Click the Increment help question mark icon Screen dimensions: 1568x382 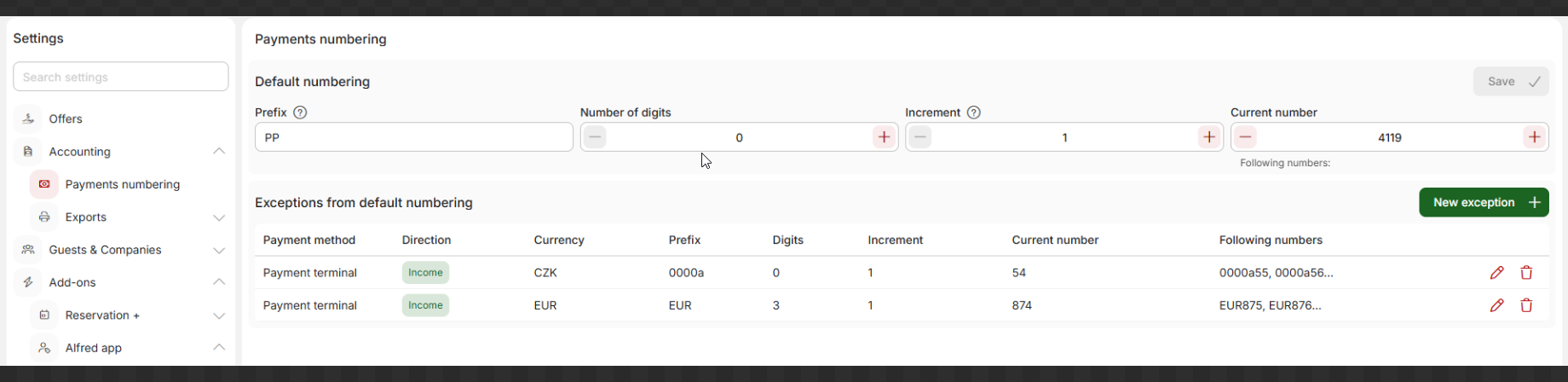tap(974, 113)
